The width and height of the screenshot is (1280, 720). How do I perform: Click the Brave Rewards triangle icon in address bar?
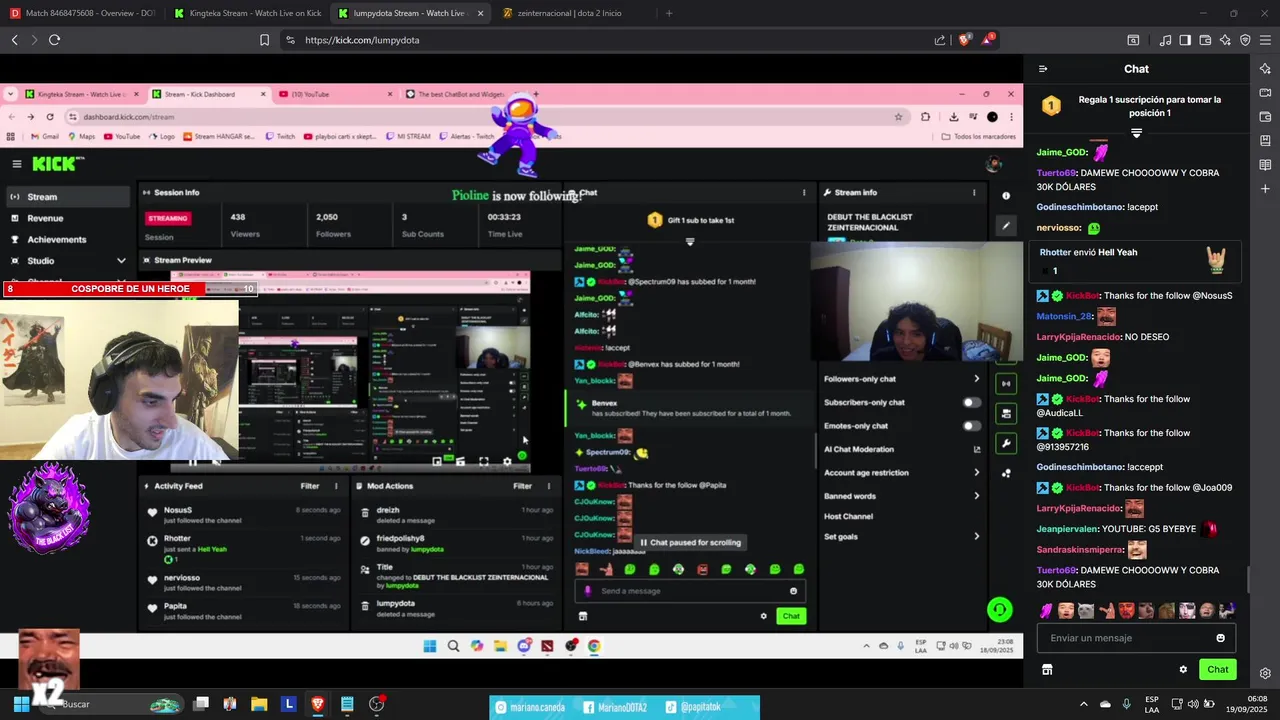(x=988, y=40)
